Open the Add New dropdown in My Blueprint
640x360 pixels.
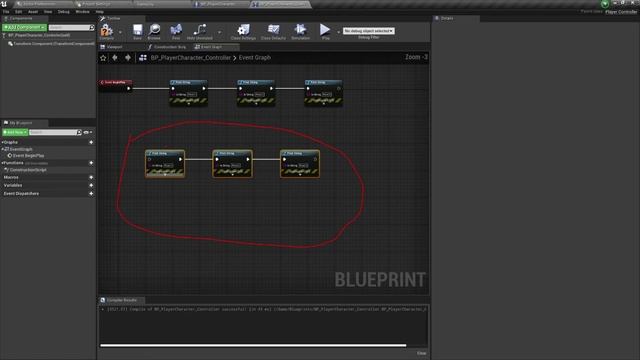click(x=15, y=132)
